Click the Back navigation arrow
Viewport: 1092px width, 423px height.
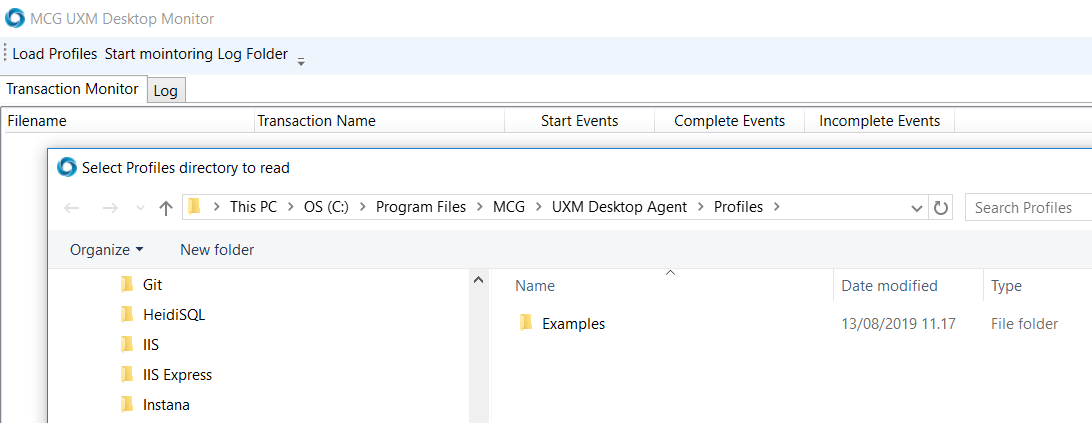[x=72, y=208]
